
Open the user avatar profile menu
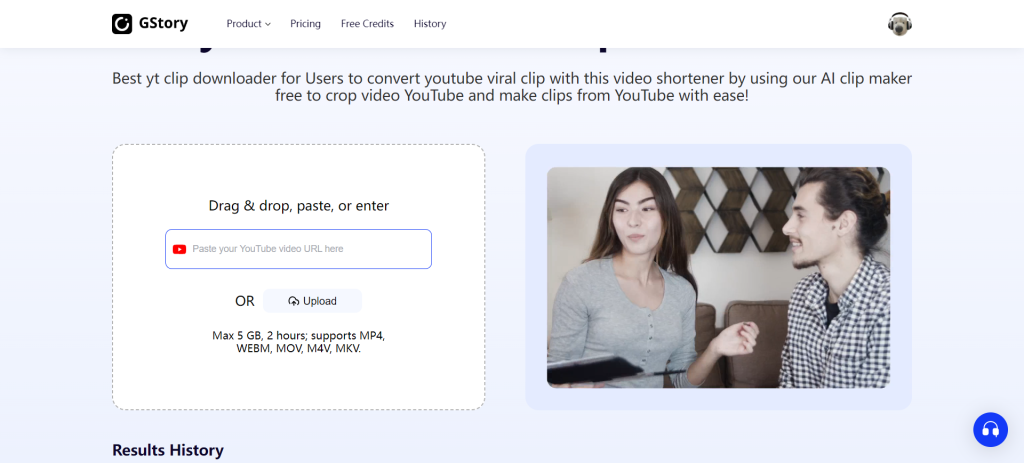899,24
